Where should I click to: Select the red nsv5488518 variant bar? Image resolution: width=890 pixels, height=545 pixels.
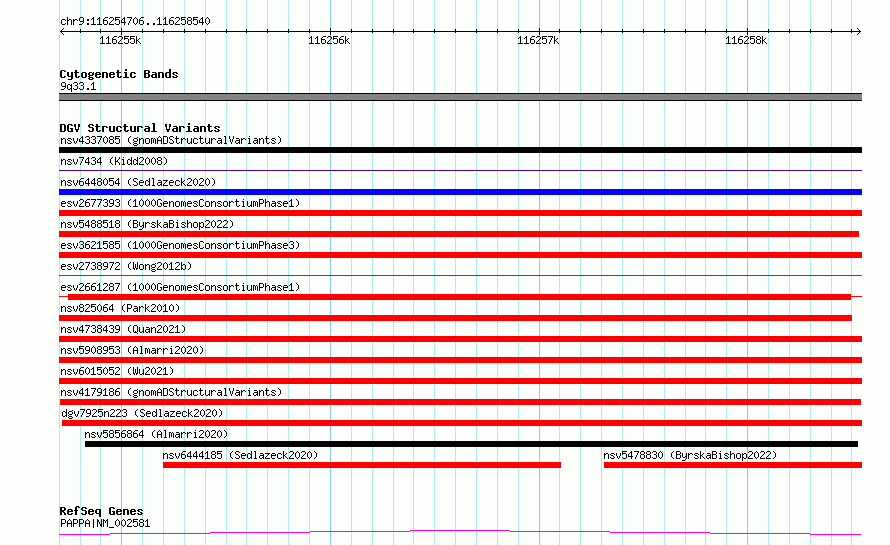coord(459,234)
